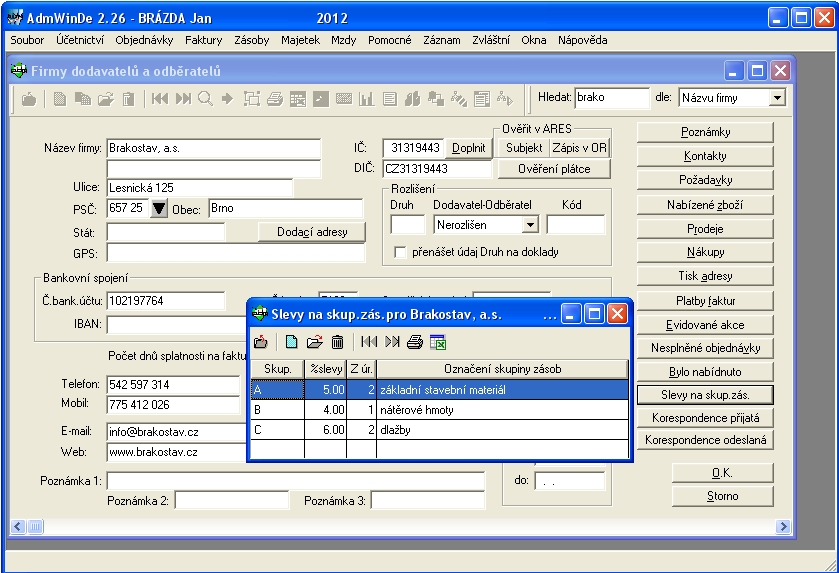This screenshot has width=839, height=573.
Task: Click the trash delete icon in Slevy toolbar
Action: [337, 342]
